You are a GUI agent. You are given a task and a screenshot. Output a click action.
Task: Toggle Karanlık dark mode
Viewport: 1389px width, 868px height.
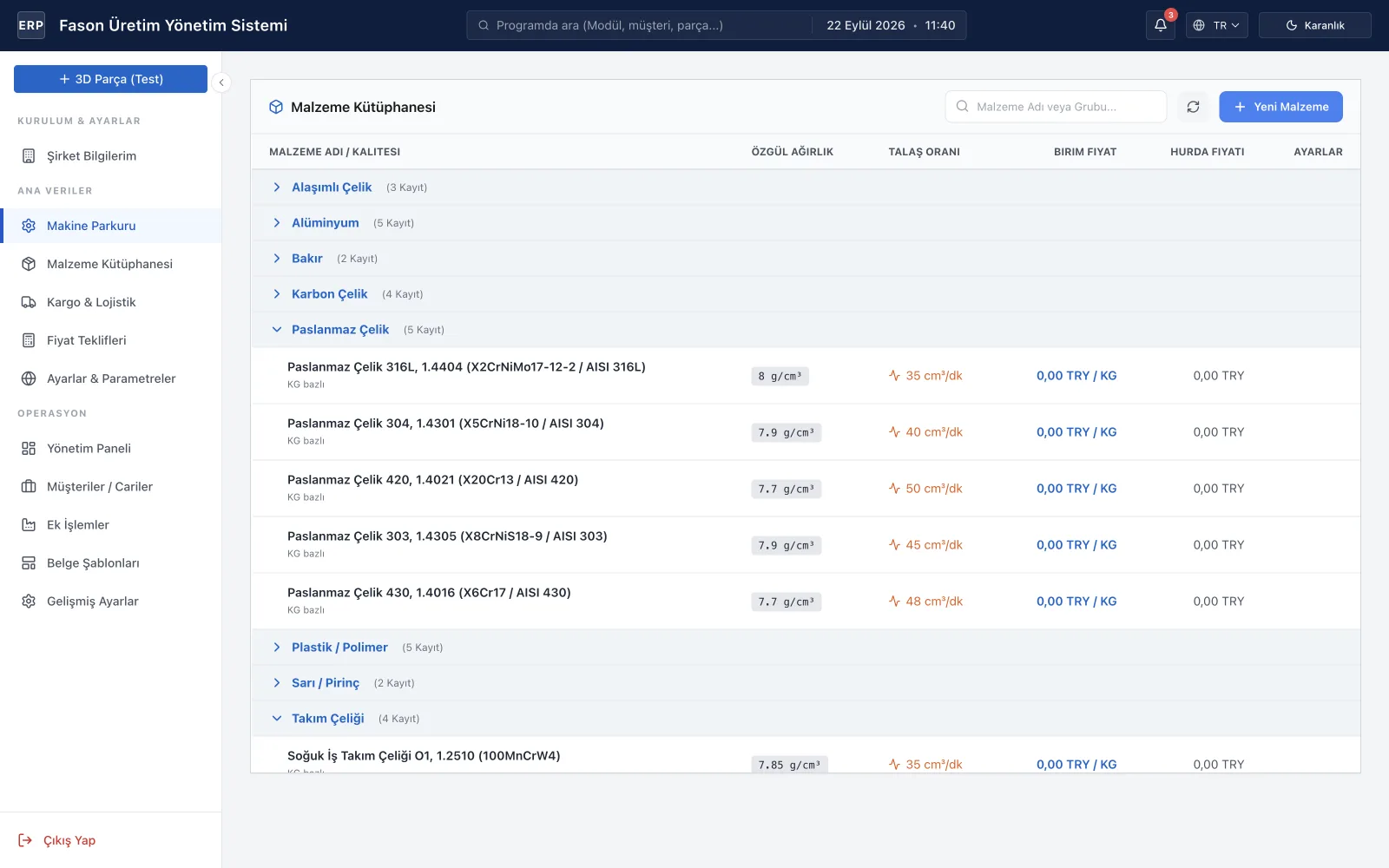click(x=1314, y=25)
